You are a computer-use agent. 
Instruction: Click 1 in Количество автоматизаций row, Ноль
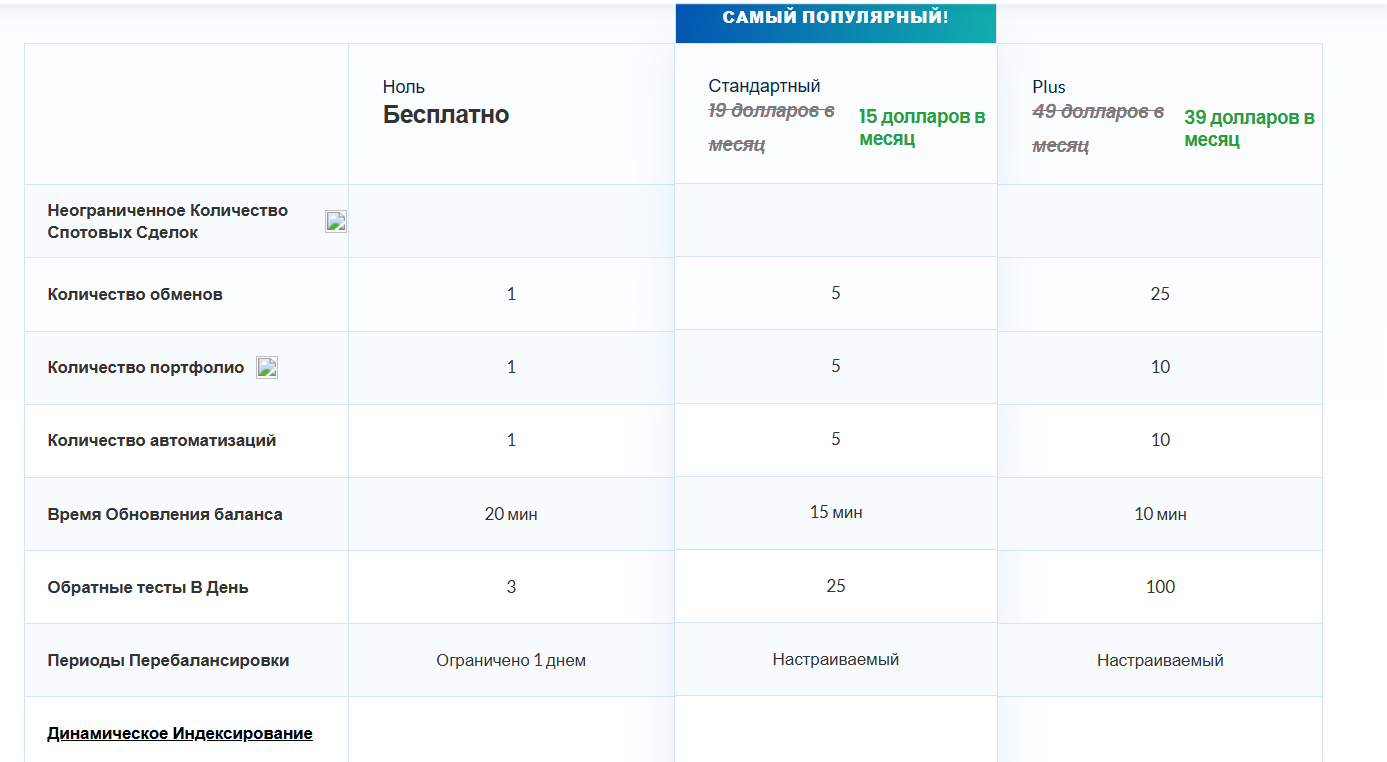click(x=511, y=440)
